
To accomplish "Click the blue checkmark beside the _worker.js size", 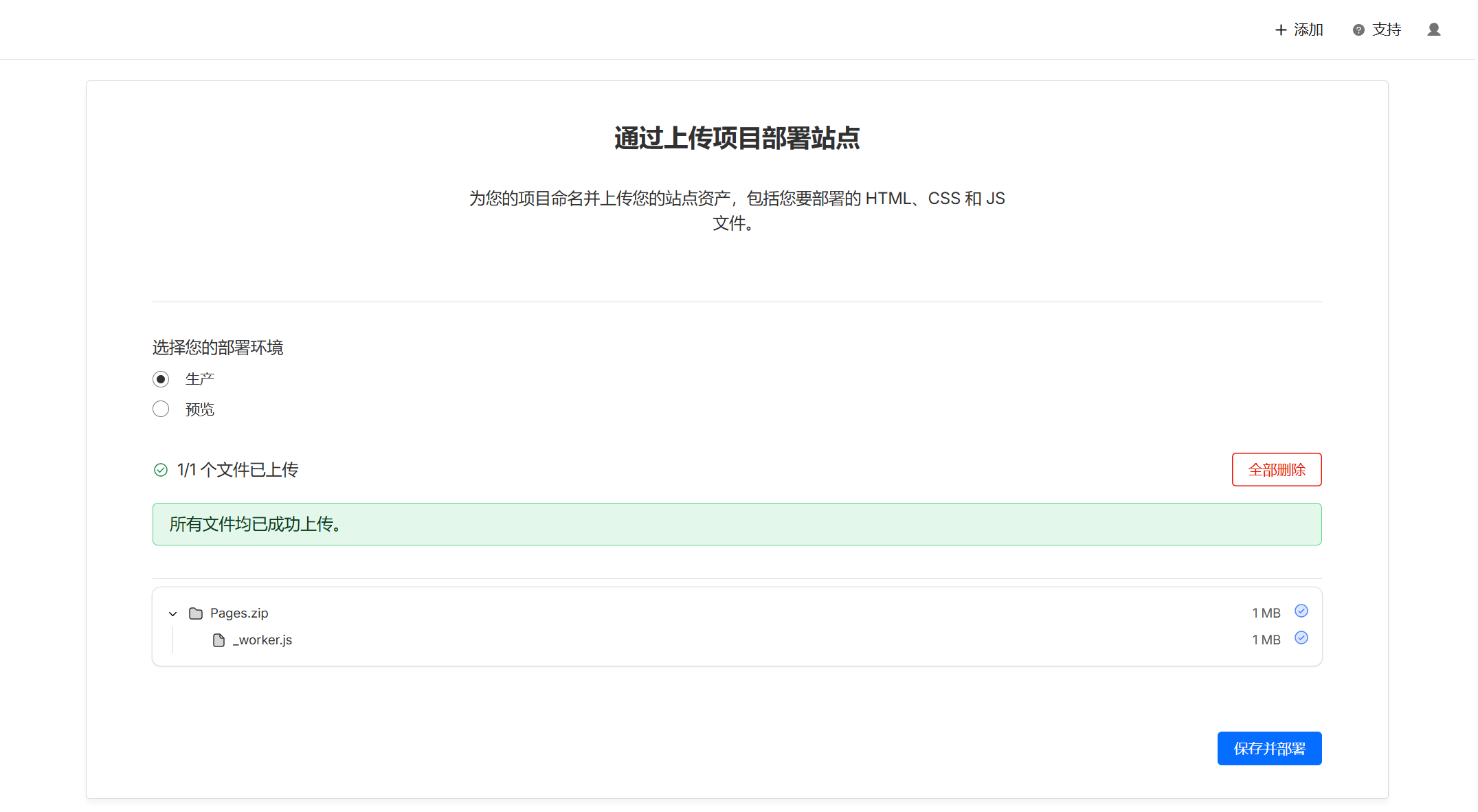I will (1301, 638).
